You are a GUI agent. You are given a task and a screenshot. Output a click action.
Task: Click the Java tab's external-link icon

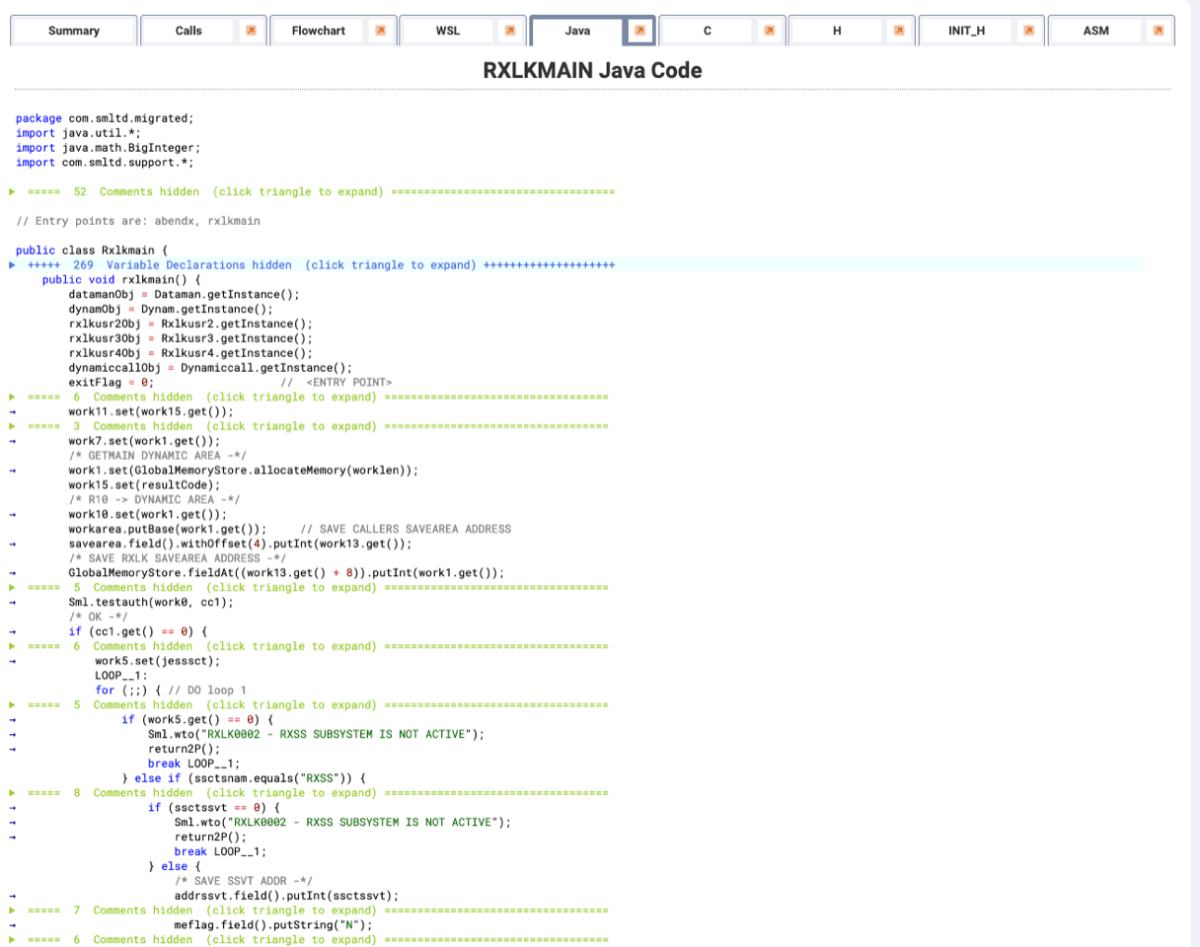point(641,31)
